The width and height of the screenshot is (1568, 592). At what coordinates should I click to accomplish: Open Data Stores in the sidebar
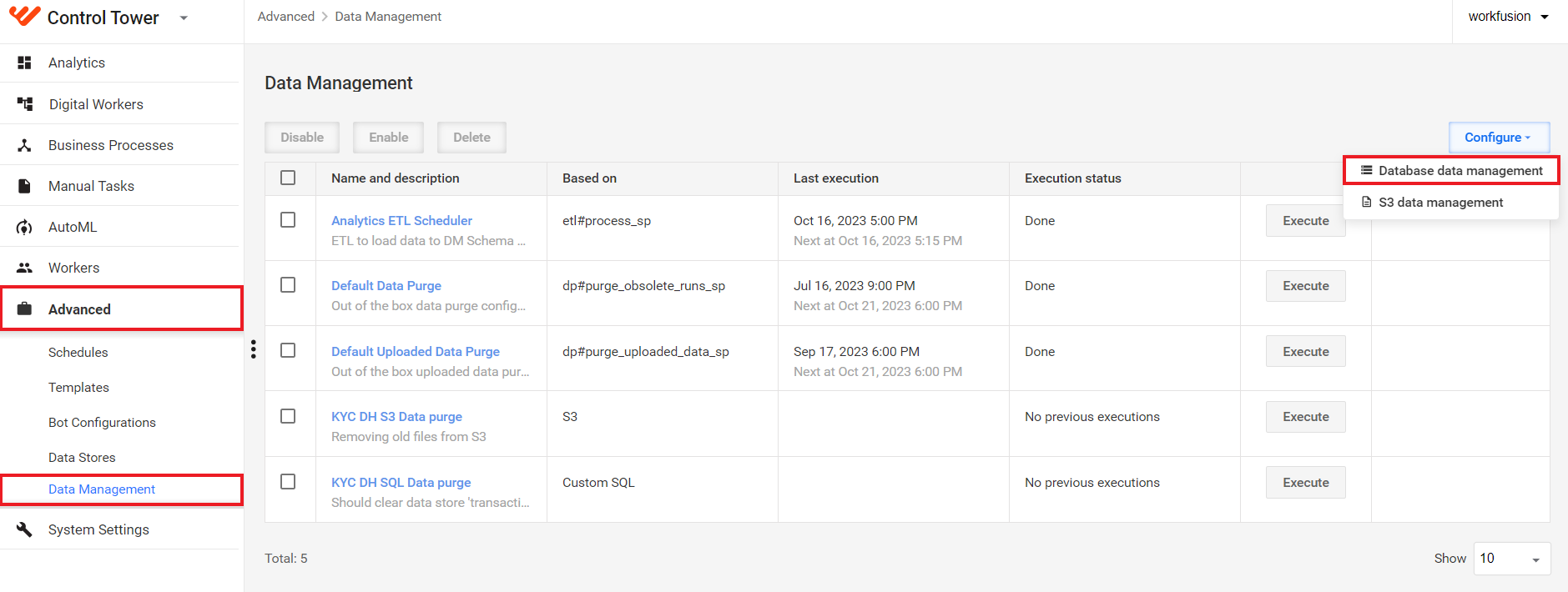tap(82, 457)
